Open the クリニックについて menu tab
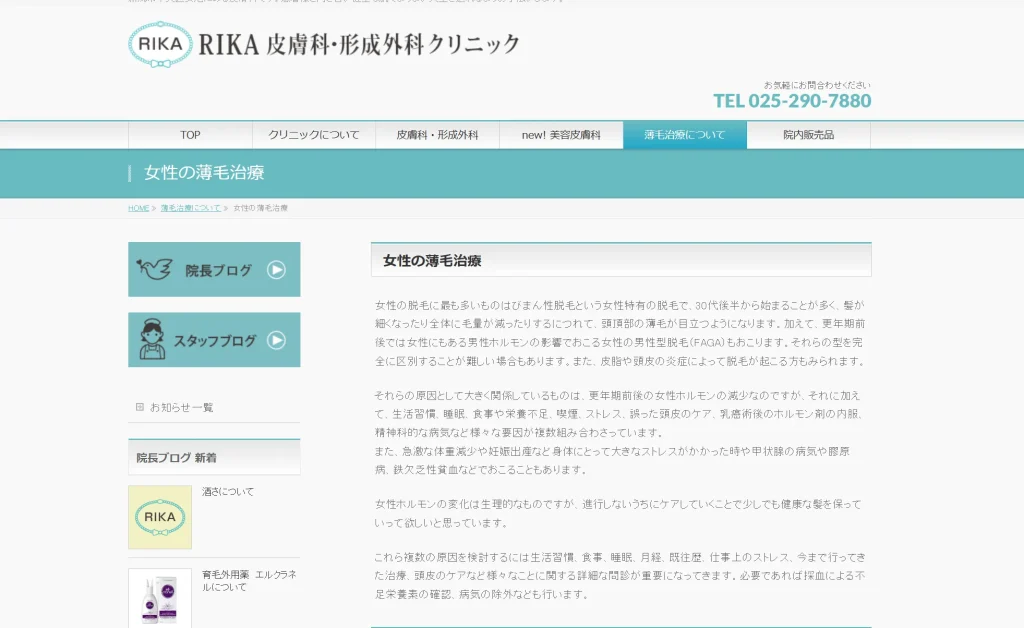Image resolution: width=1024 pixels, height=628 pixels. click(x=313, y=135)
